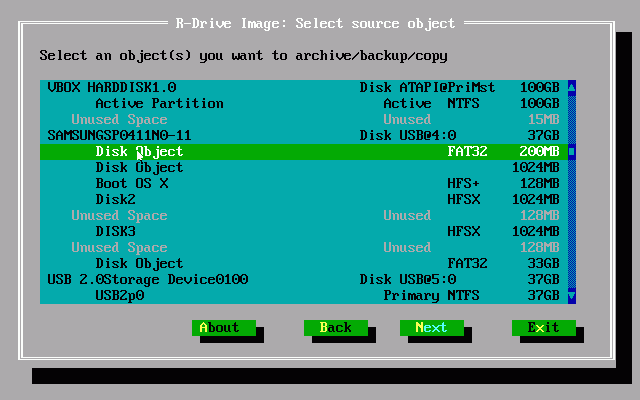Click Exit to quit R-Drive Image
Image resolution: width=640 pixels, height=400 pixels.
pyautogui.click(x=543, y=327)
